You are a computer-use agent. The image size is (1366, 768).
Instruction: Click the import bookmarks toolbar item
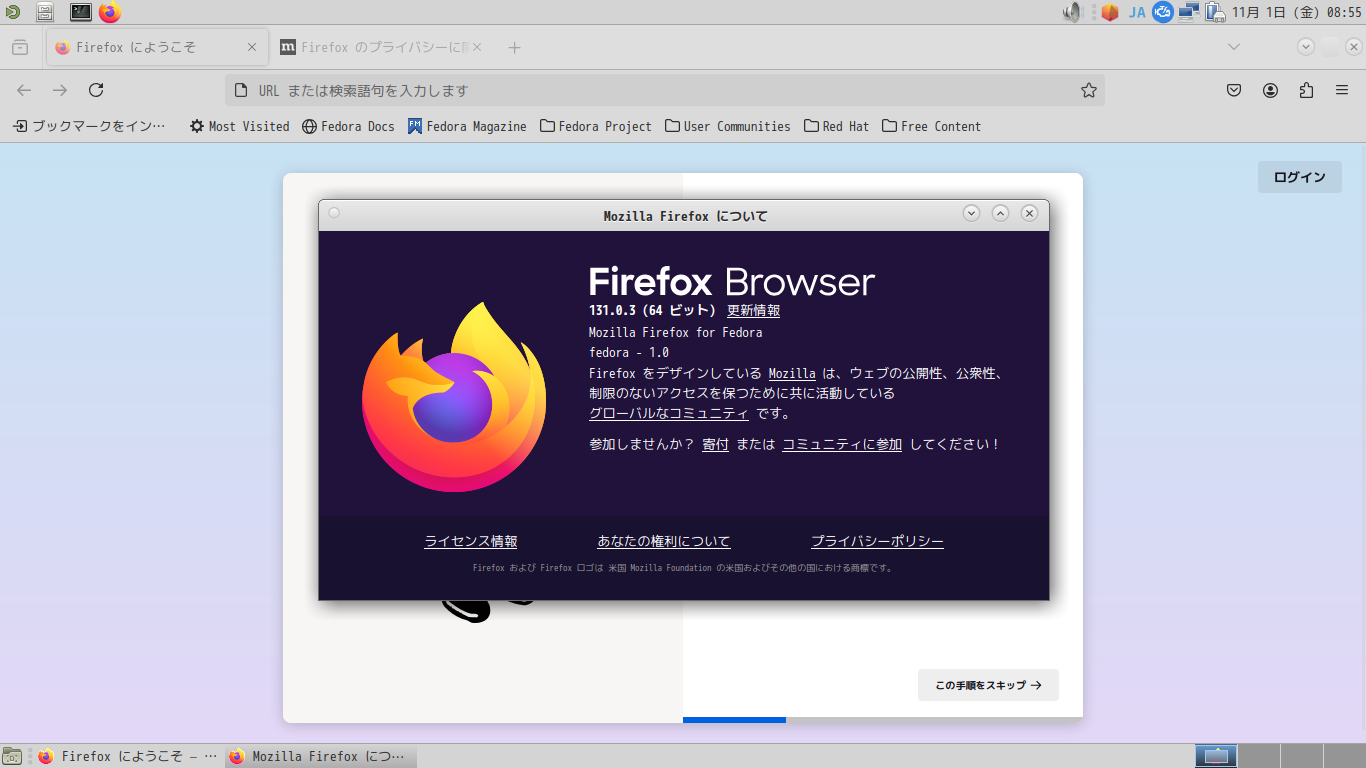[x=89, y=126]
